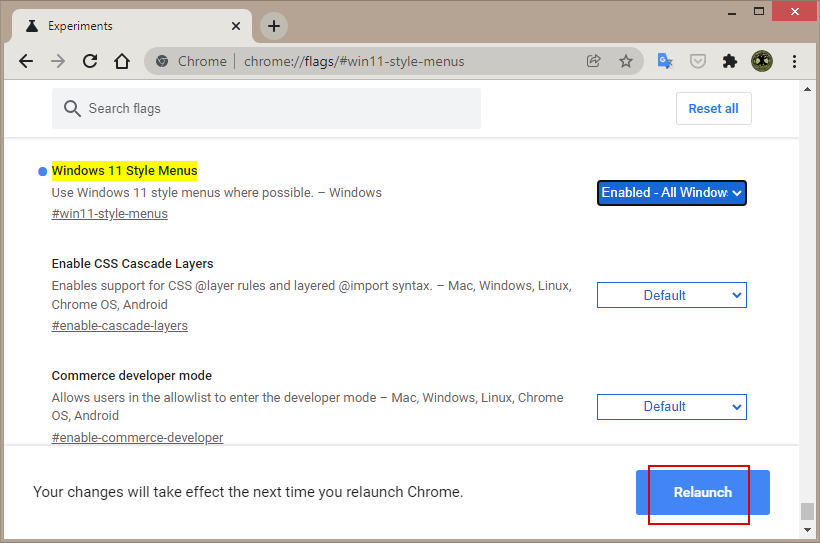Reload the Experiments page
The image size is (820, 543).
click(x=90, y=61)
